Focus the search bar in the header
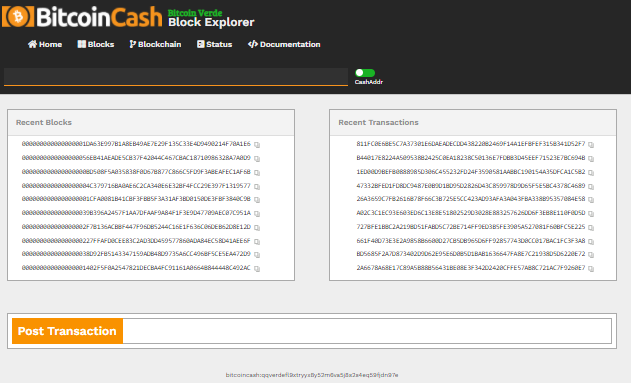This screenshot has height=383, width=631. (x=176, y=76)
